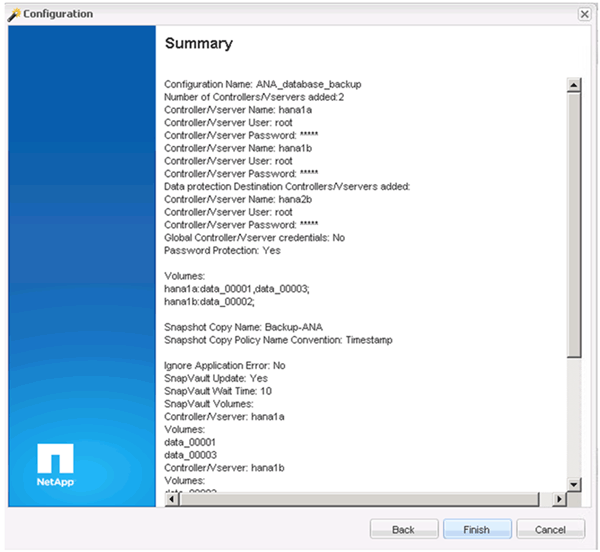Click the vertical scrollbar down arrow

[574, 484]
